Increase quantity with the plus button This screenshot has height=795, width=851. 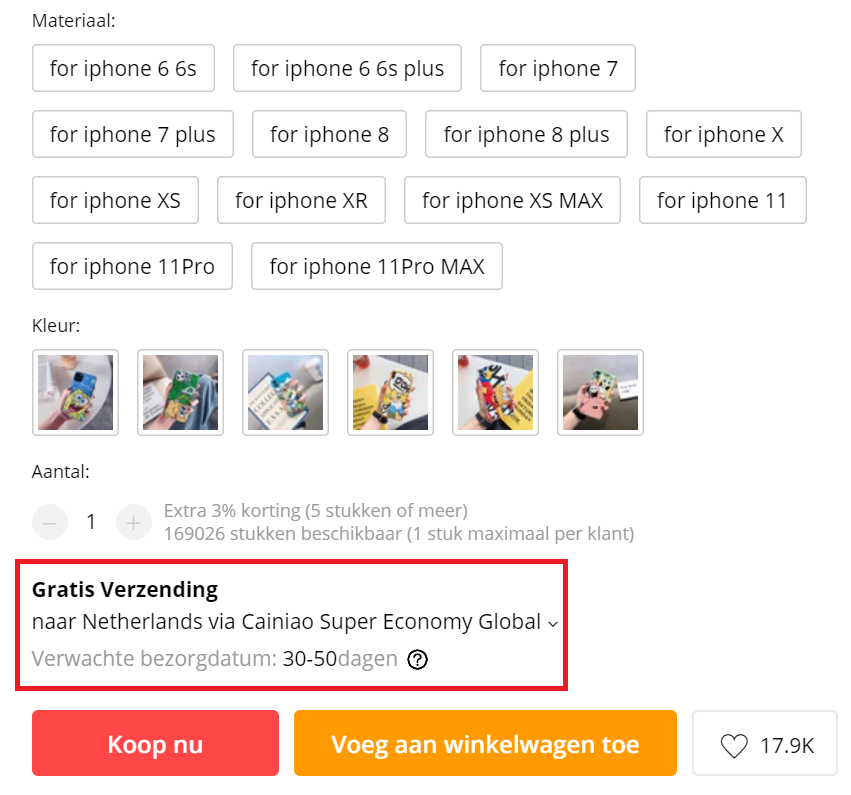tap(133, 522)
